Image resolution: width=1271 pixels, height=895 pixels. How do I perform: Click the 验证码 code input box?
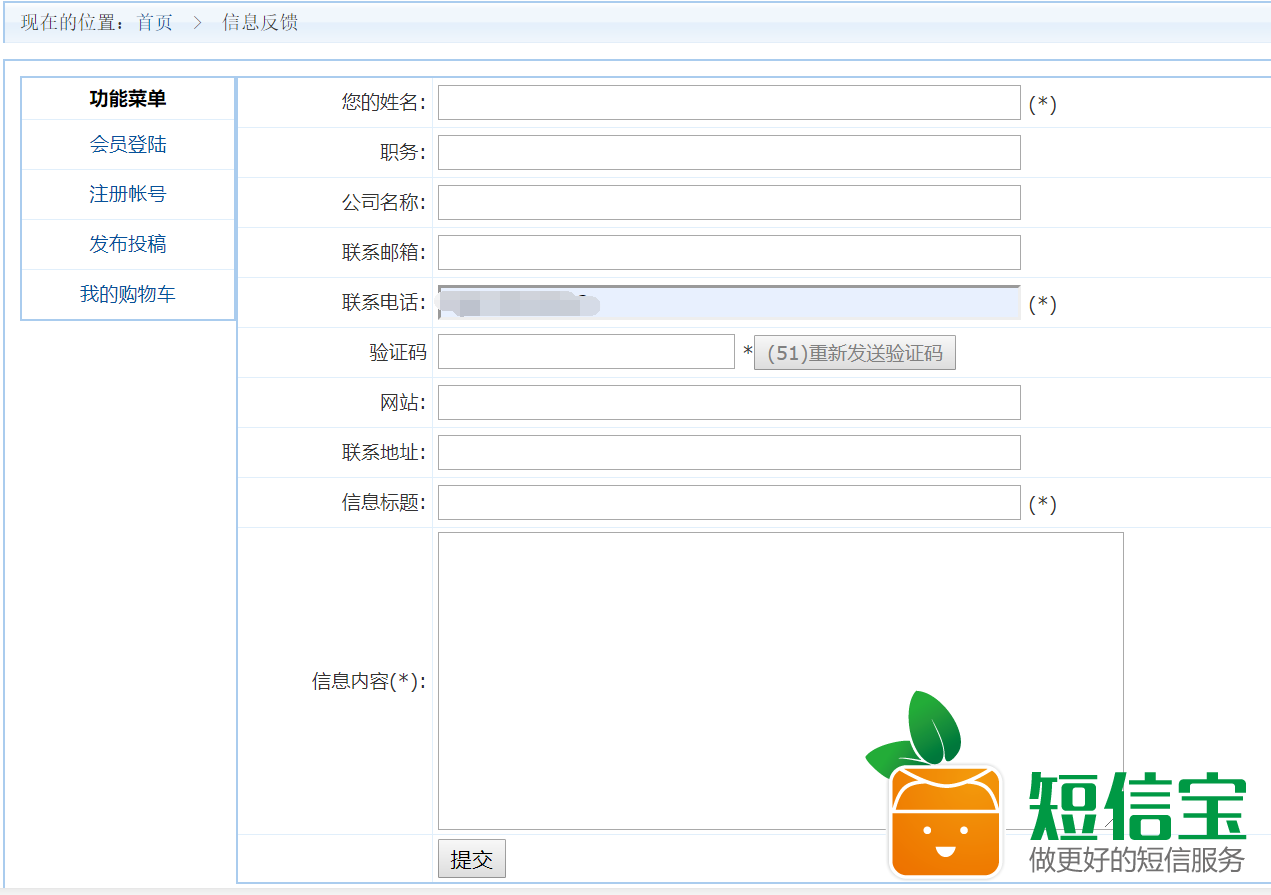pyautogui.click(x=586, y=352)
